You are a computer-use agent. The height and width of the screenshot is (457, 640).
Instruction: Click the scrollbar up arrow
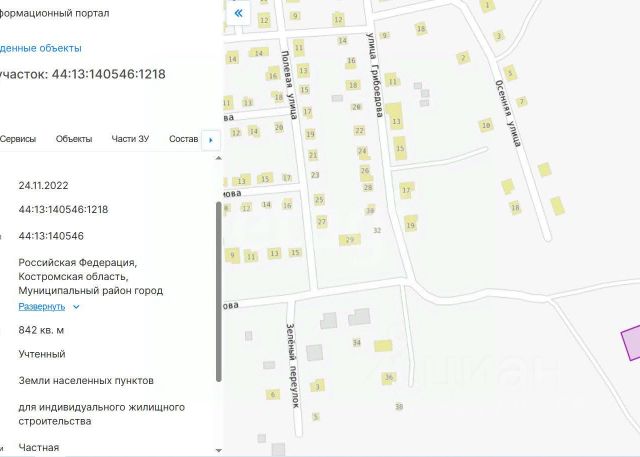(x=219, y=158)
